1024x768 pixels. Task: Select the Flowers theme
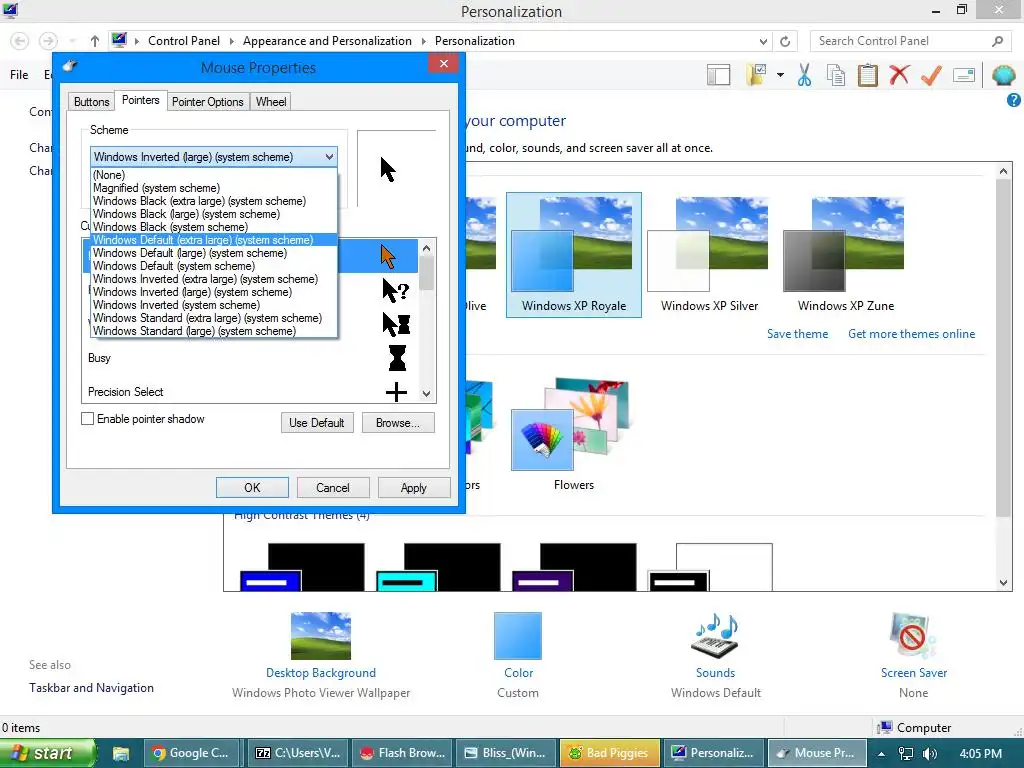click(573, 434)
